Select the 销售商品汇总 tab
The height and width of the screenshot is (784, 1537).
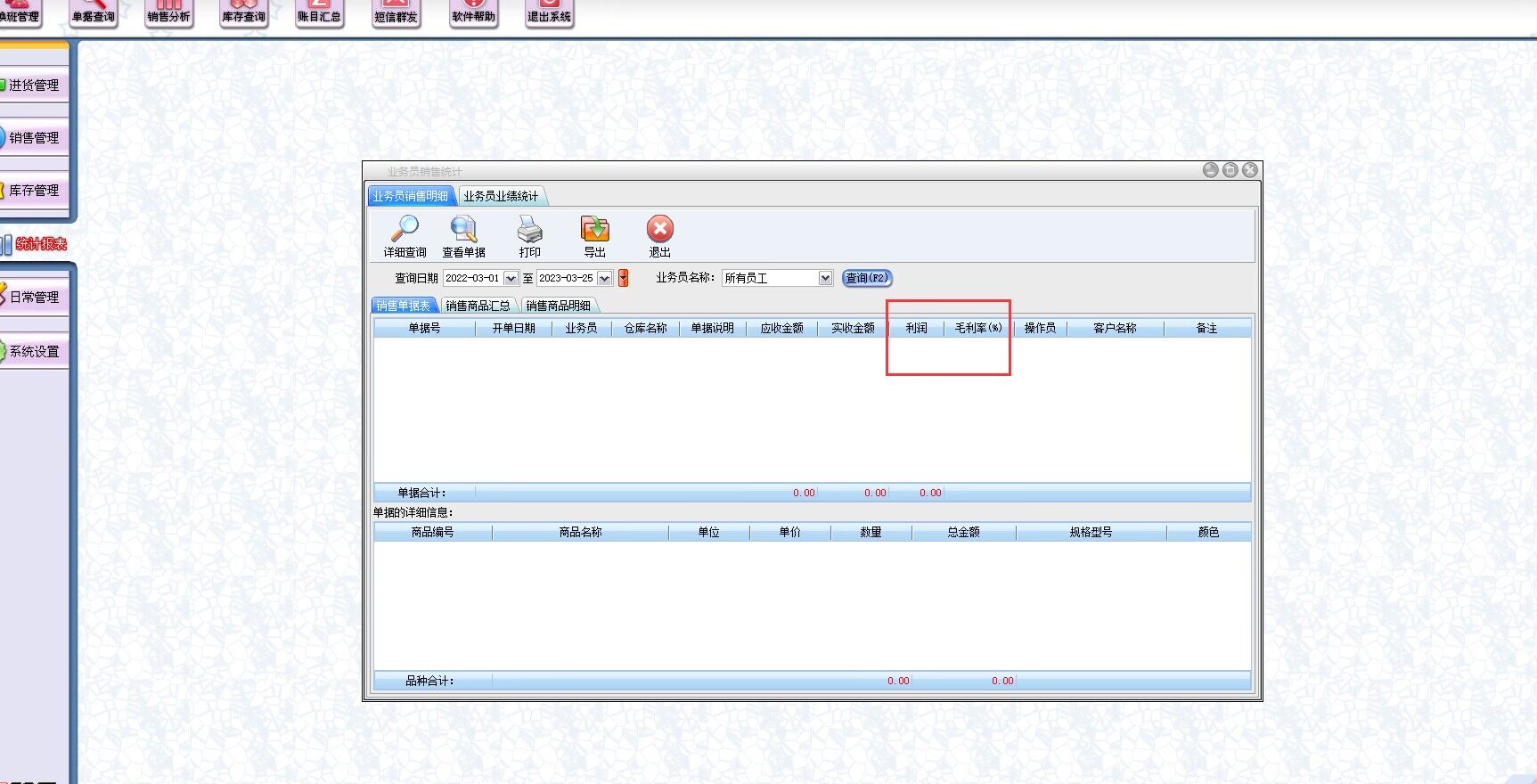point(478,306)
